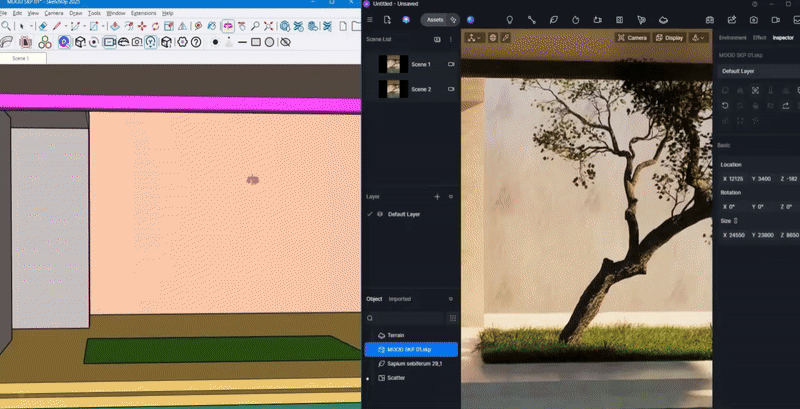This screenshot has width=800, height=409.
Task: Toggle the grid view icon beside object search
Action: [x=453, y=318]
